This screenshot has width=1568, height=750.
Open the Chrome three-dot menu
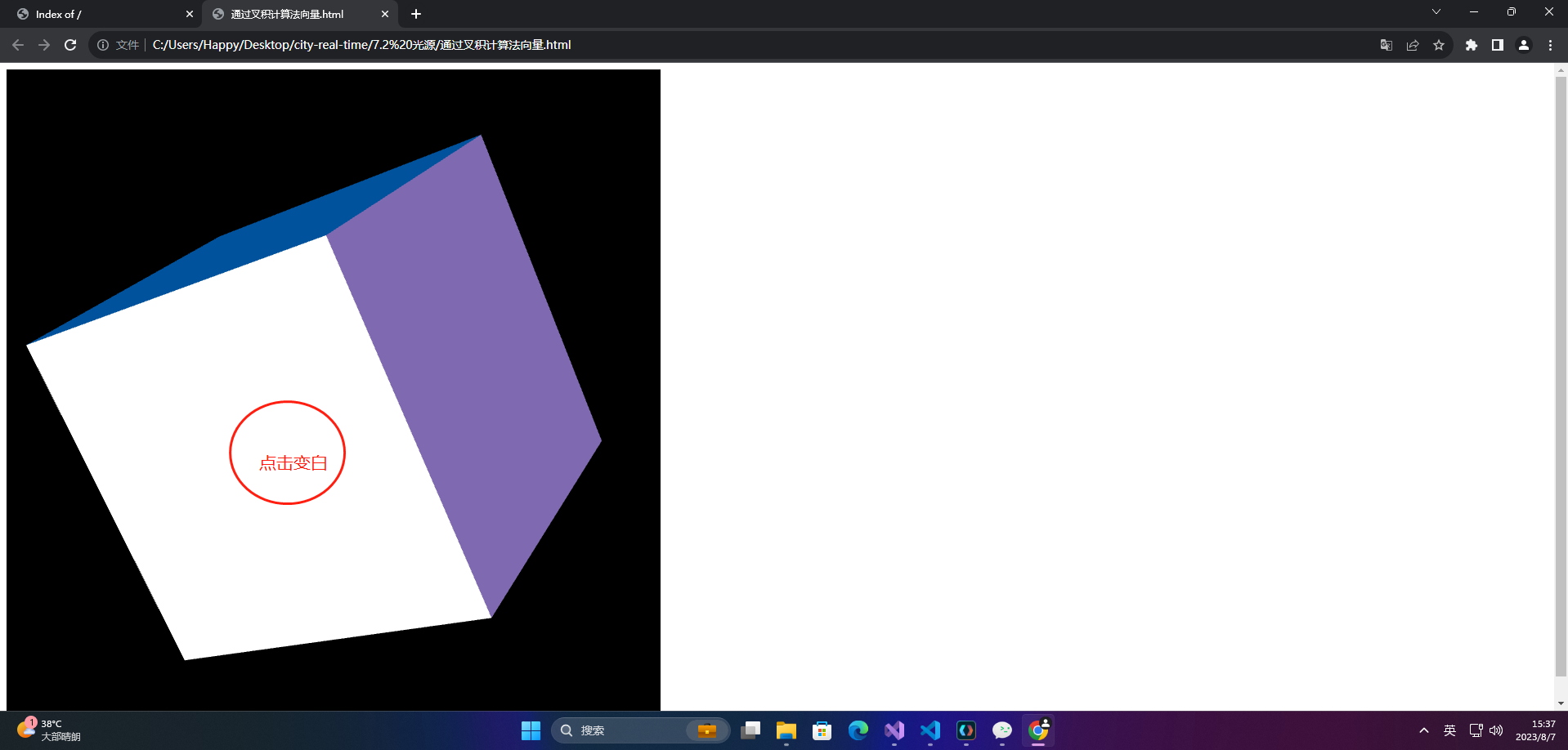click(1550, 45)
